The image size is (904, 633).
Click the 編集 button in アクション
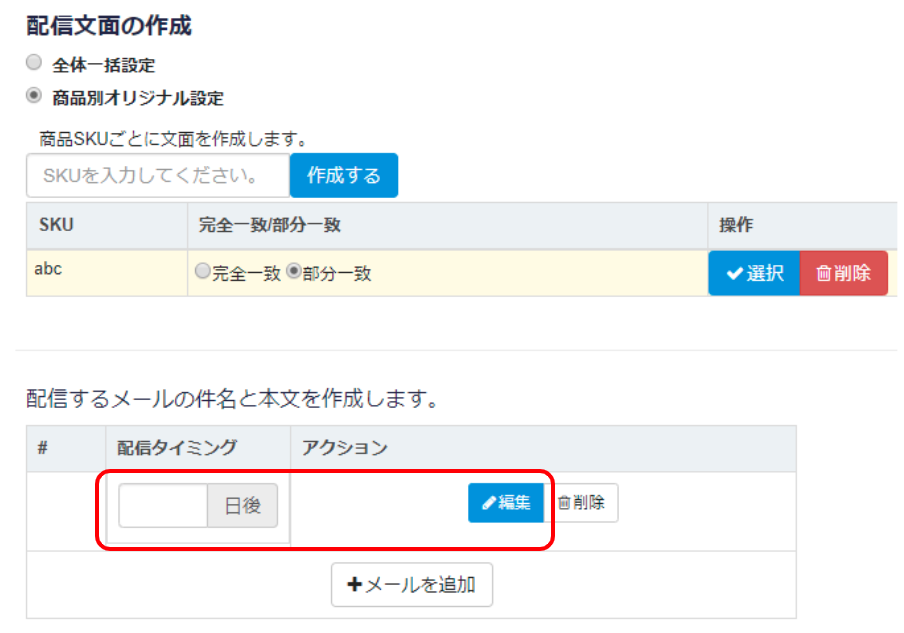click(506, 503)
